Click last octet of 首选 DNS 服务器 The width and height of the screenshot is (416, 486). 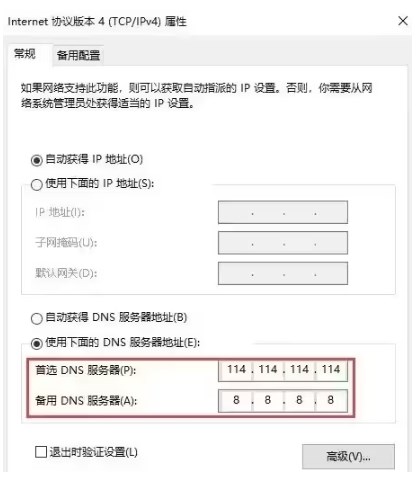(331, 369)
